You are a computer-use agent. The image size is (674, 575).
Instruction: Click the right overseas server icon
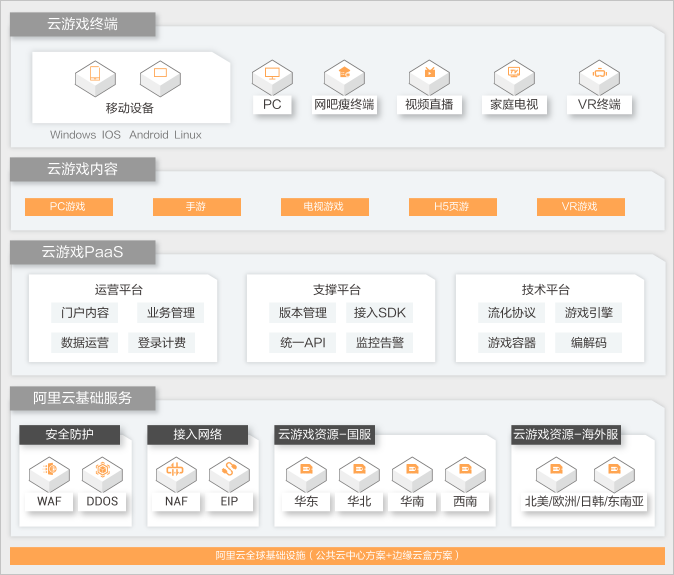pos(614,475)
